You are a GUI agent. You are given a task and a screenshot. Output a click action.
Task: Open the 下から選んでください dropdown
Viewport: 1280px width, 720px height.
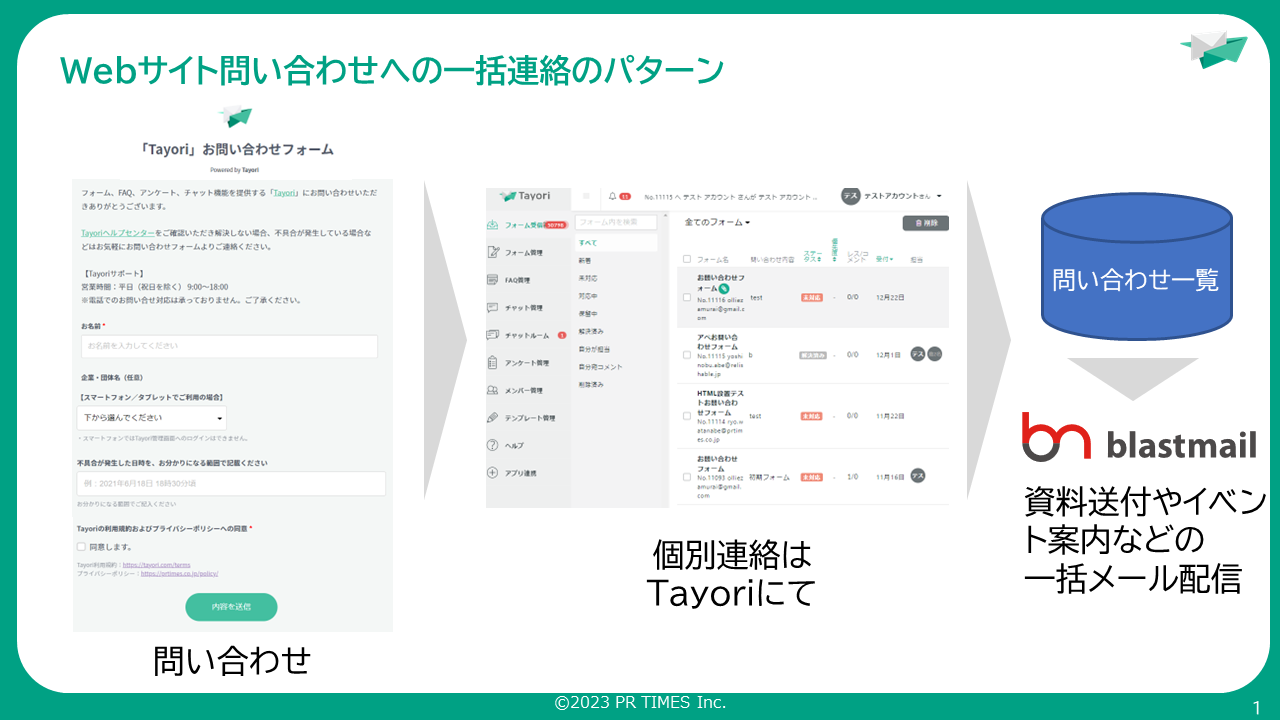(151, 418)
